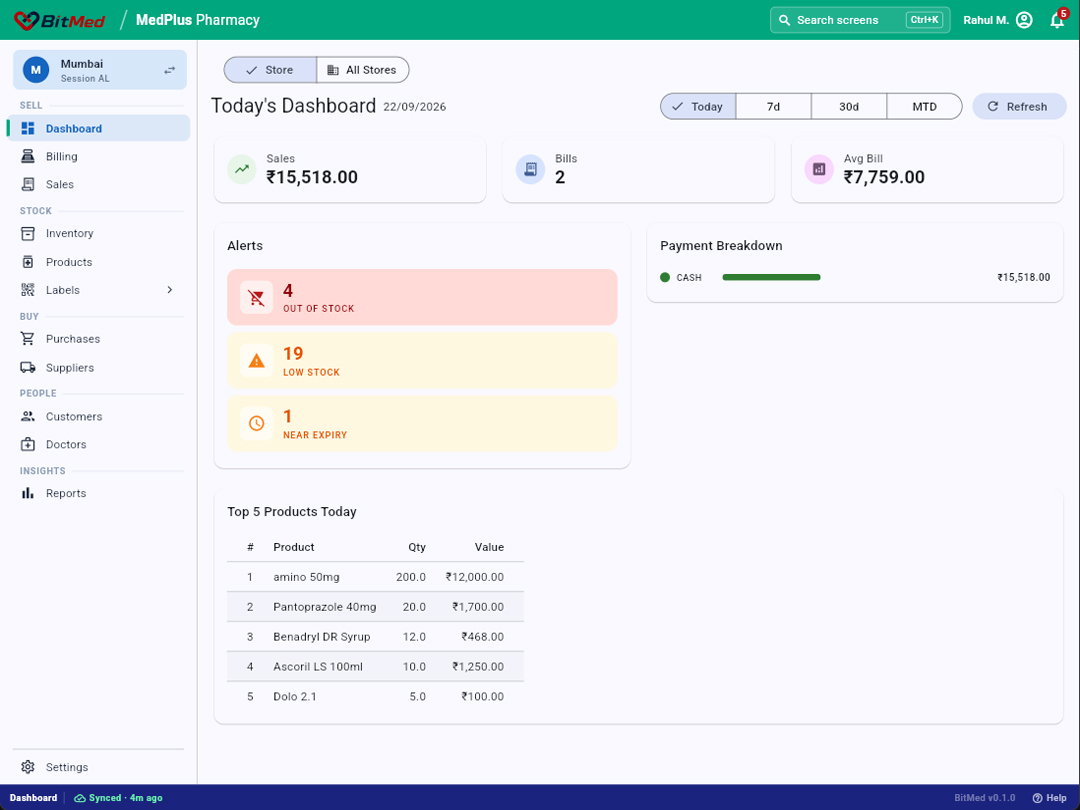Click the Pantoprazole 40mg product row
This screenshot has height=810, width=1080.
coord(375,607)
